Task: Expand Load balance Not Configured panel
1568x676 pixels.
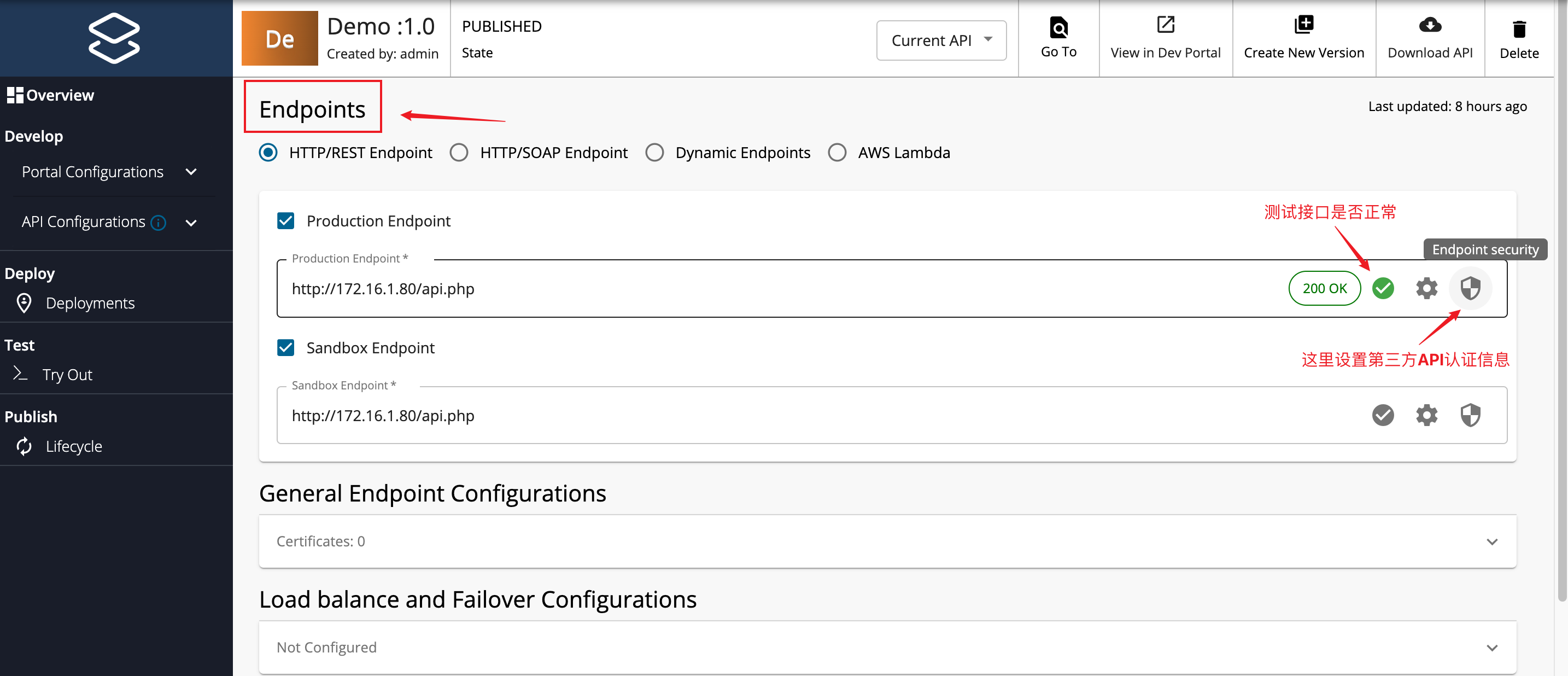Action: pyautogui.click(x=887, y=648)
